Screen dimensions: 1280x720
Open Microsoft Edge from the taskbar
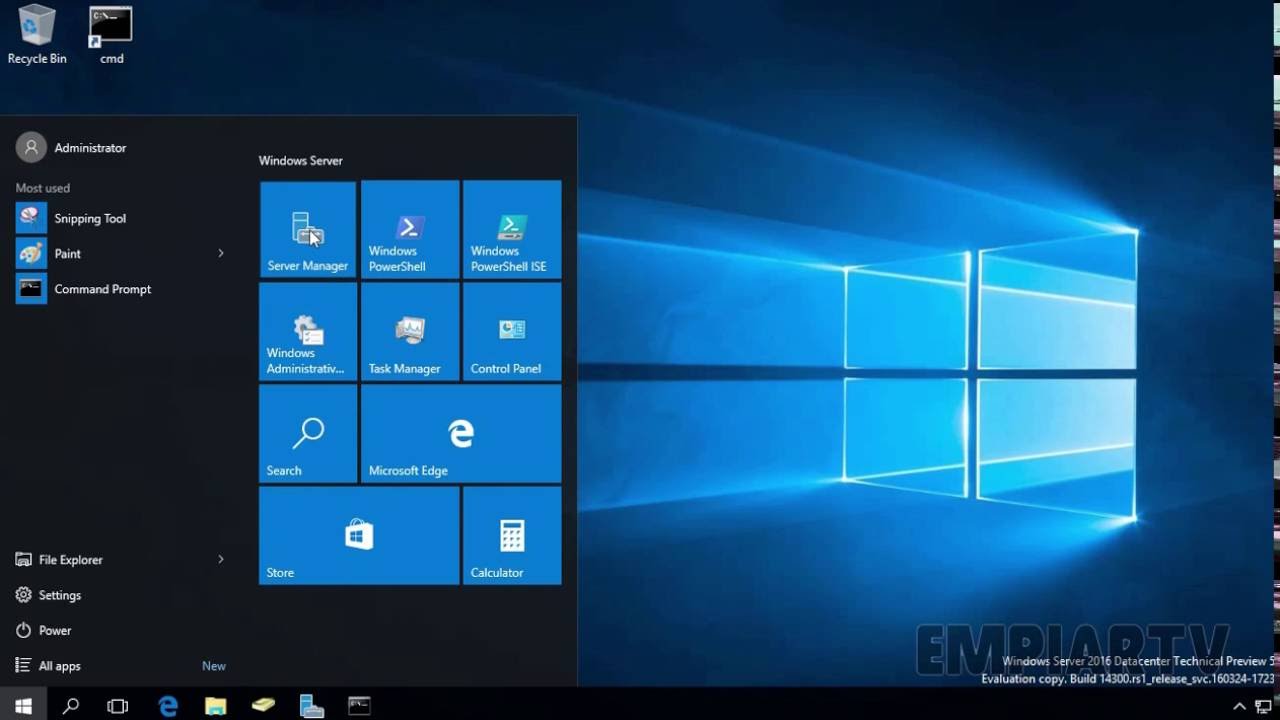(168, 706)
